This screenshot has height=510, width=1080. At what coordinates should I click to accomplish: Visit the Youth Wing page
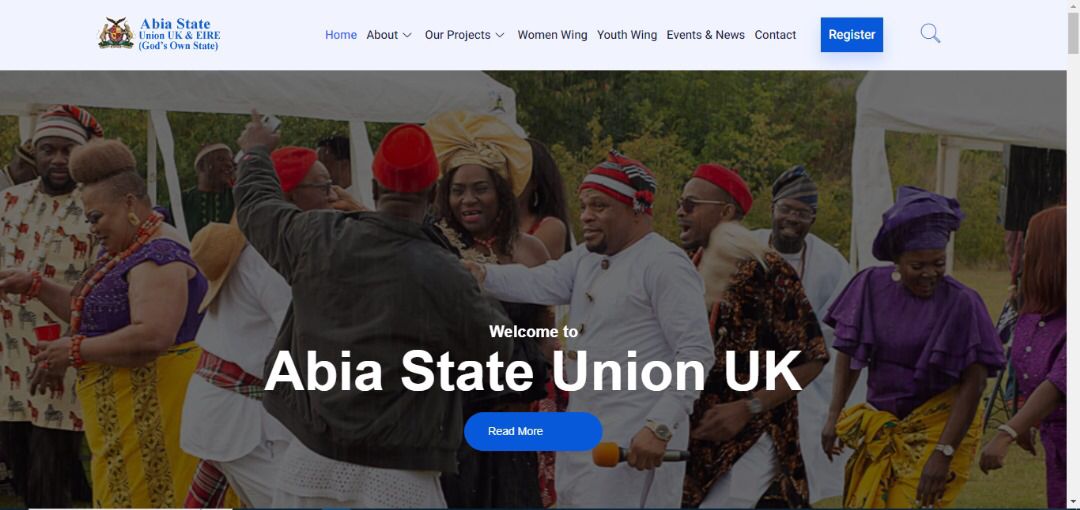tap(627, 34)
